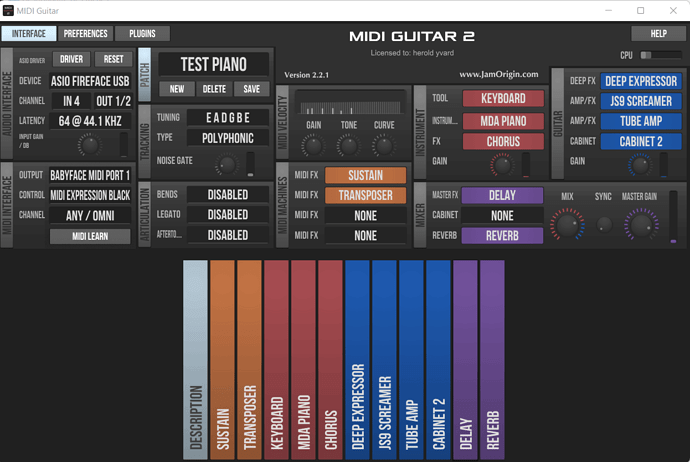Open the JS9 SCREAMER amp/FX slot

click(641, 101)
